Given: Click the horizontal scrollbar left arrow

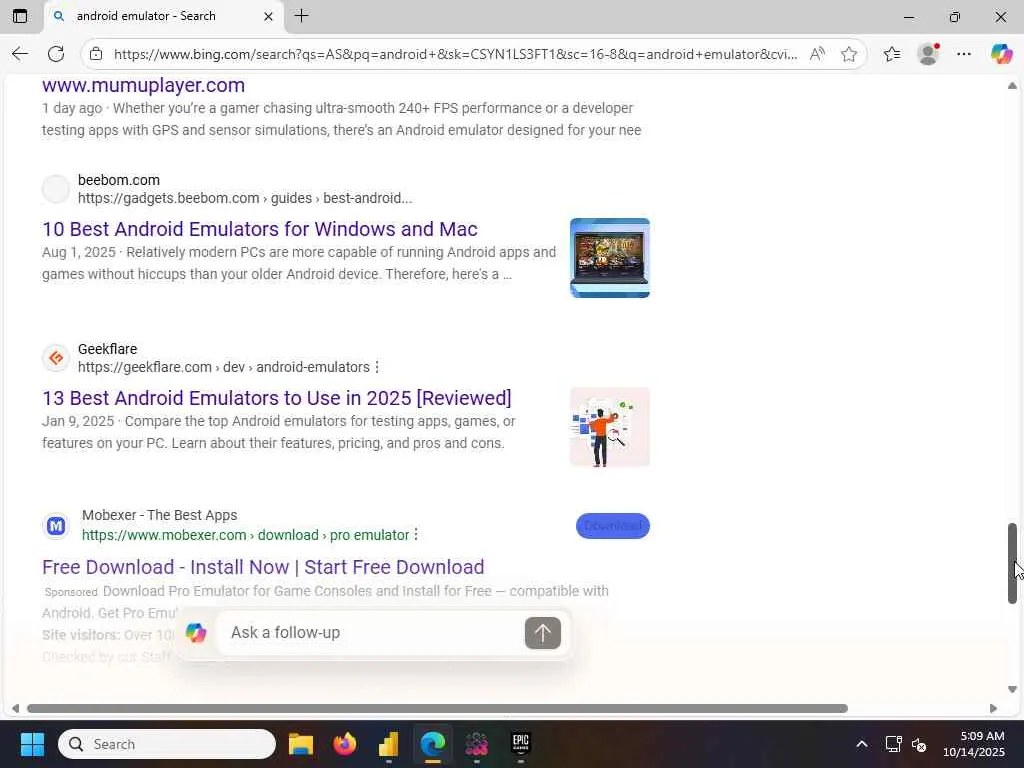Looking at the screenshot, I should pos(15,709).
